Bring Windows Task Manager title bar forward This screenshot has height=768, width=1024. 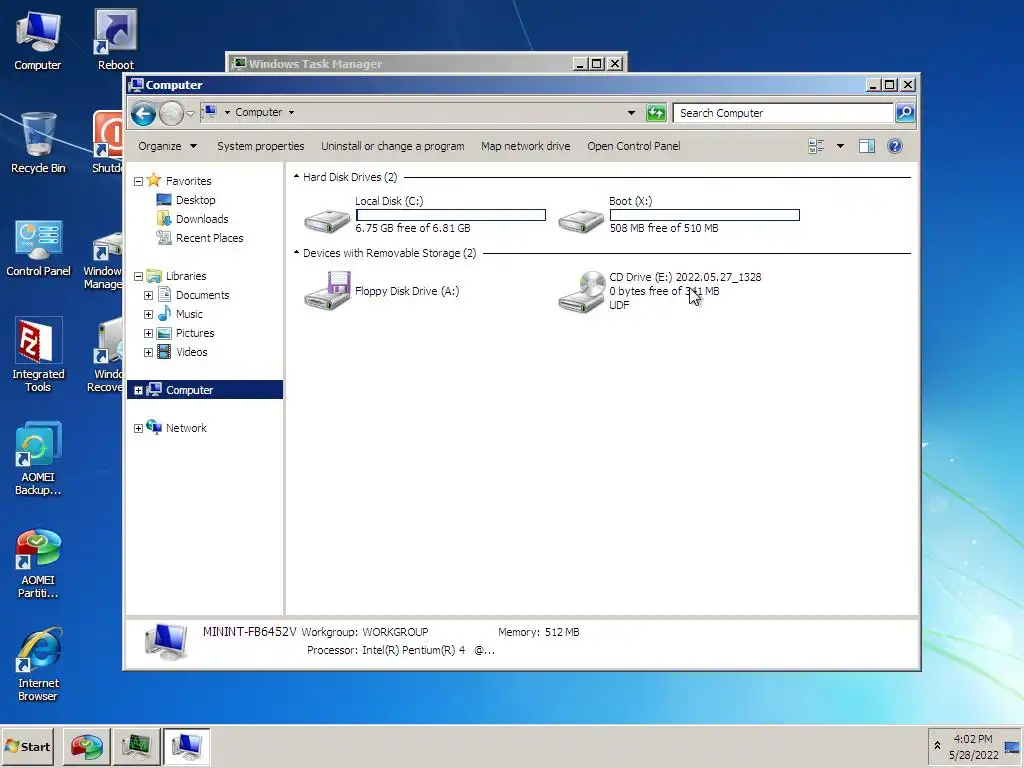(x=401, y=63)
